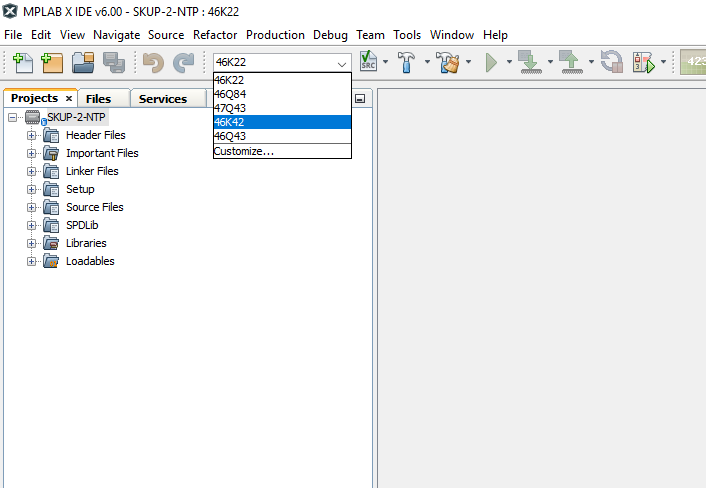The width and height of the screenshot is (706, 488).
Task: Expand the Libraries node
Action: (31, 243)
